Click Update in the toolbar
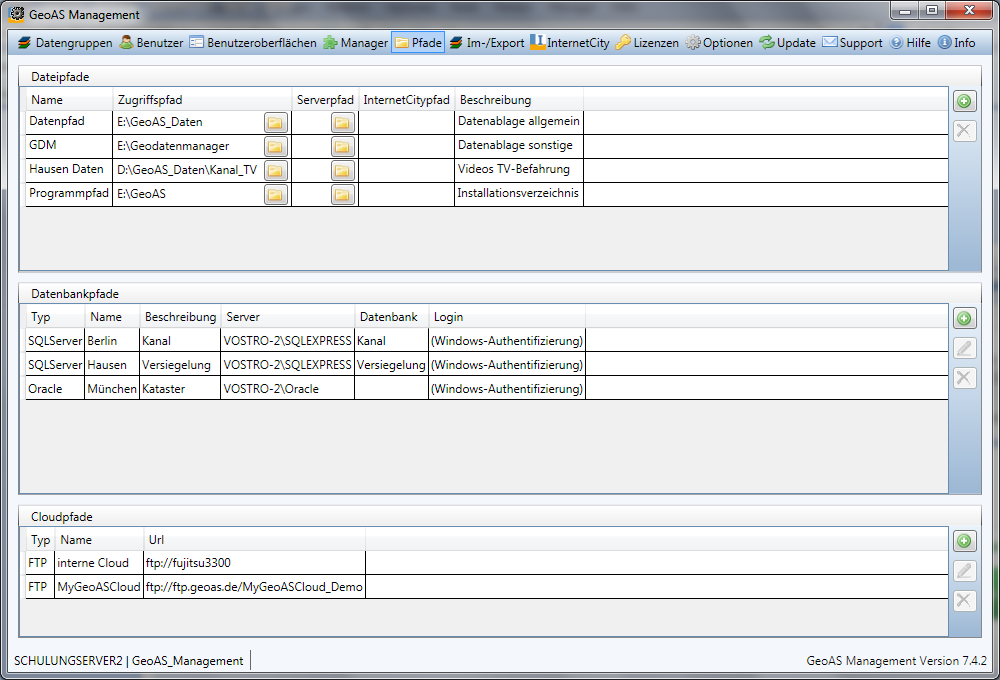1000x680 pixels. click(x=787, y=43)
